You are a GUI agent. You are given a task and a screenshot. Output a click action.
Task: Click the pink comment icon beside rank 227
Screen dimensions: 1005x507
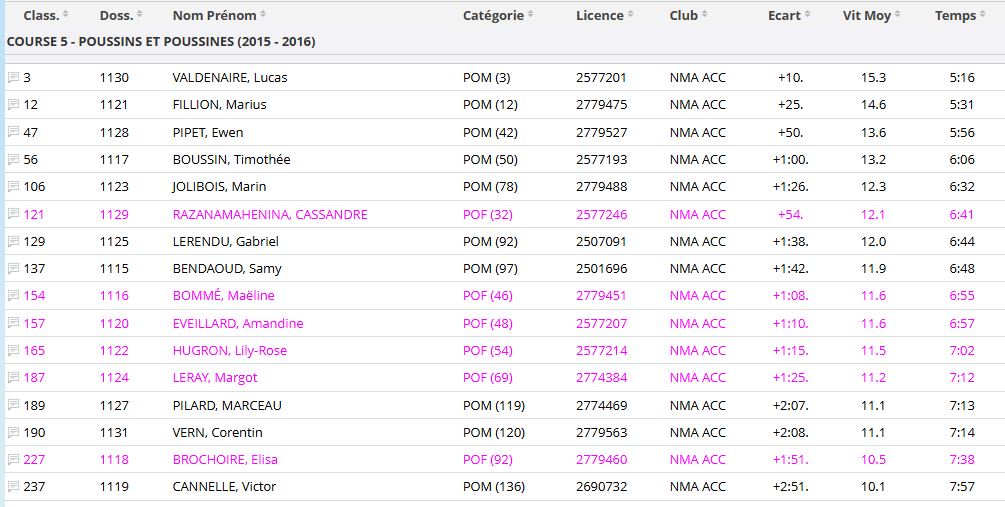pyautogui.click(x=13, y=460)
